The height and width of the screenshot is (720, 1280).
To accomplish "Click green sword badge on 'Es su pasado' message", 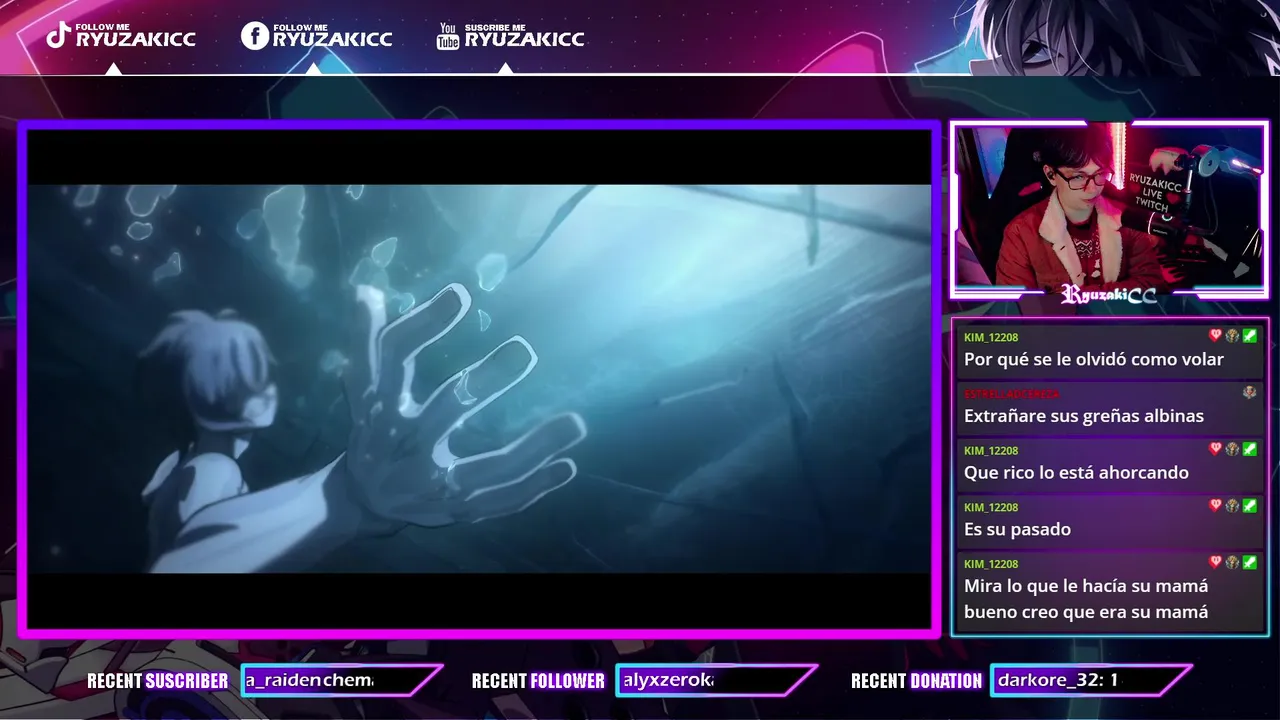I will point(1249,506).
